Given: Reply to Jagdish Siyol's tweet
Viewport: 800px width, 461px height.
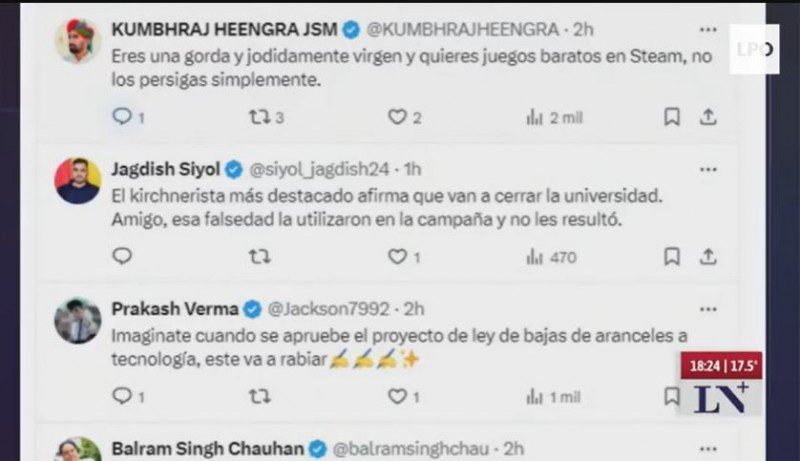Looking at the screenshot, I should [122, 256].
